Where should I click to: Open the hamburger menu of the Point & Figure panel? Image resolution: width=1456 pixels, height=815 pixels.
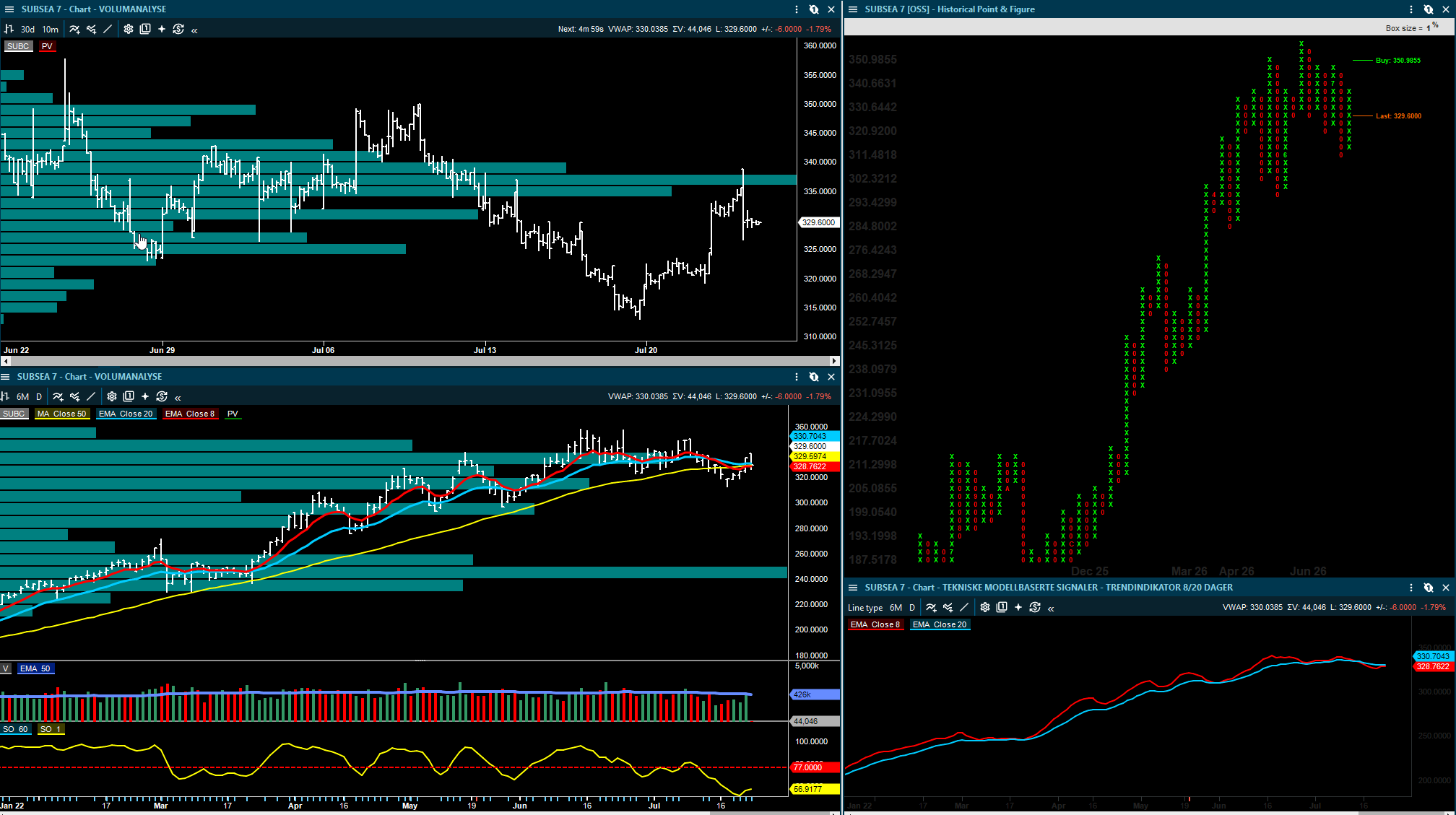853,9
